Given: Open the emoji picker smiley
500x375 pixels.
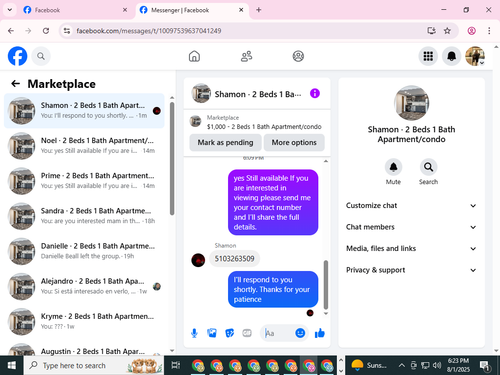Looking at the screenshot, I should (x=300, y=333).
